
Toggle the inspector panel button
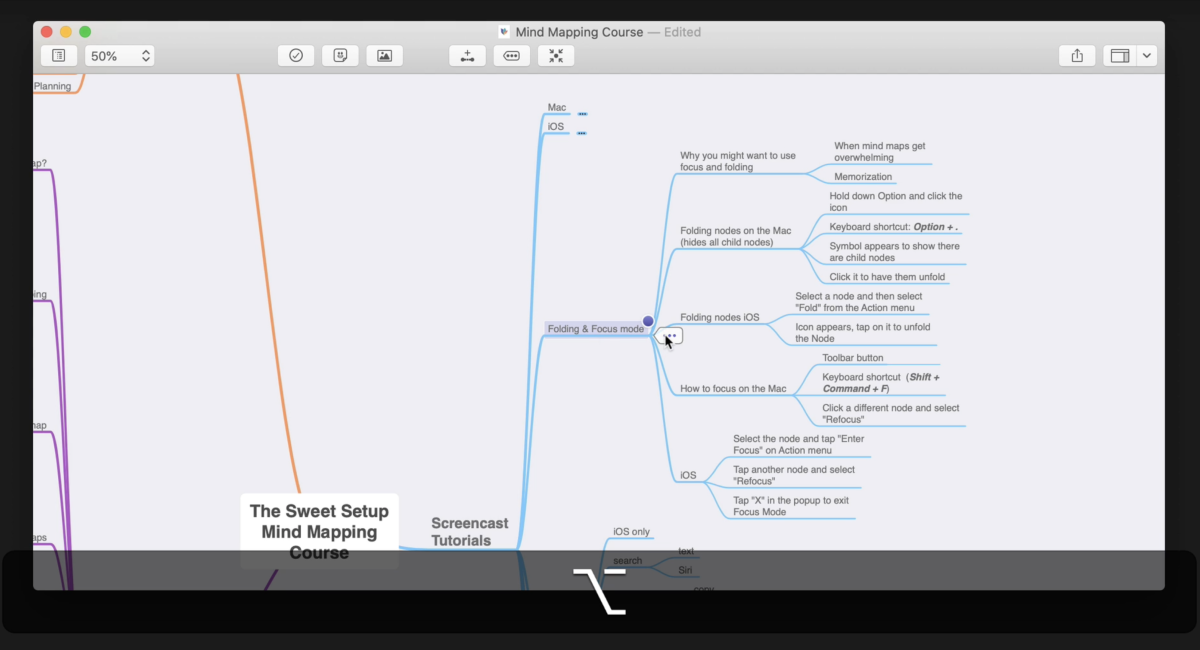coord(1120,56)
